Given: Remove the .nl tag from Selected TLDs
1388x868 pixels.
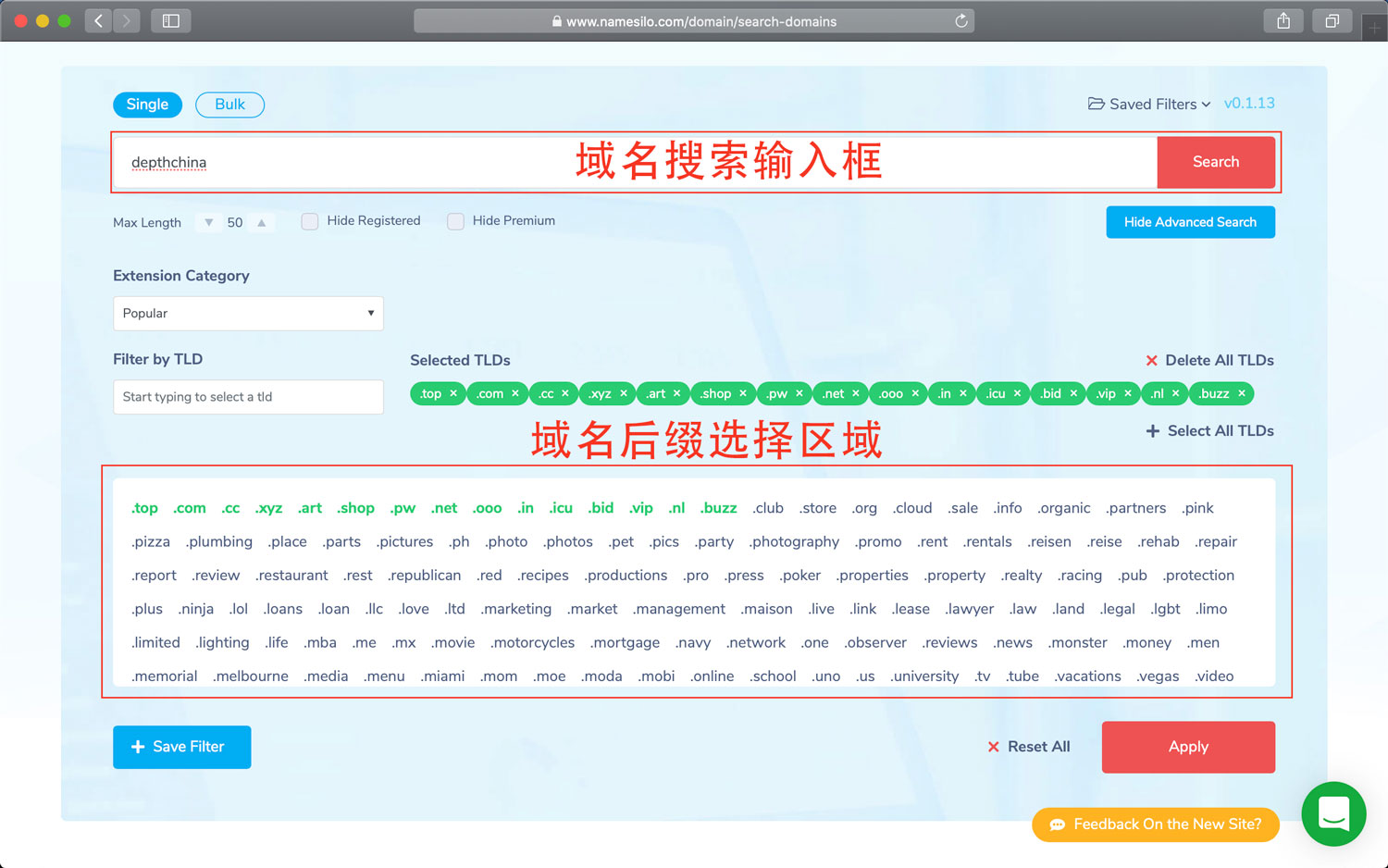Looking at the screenshot, I should click(x=1176, y=393).
